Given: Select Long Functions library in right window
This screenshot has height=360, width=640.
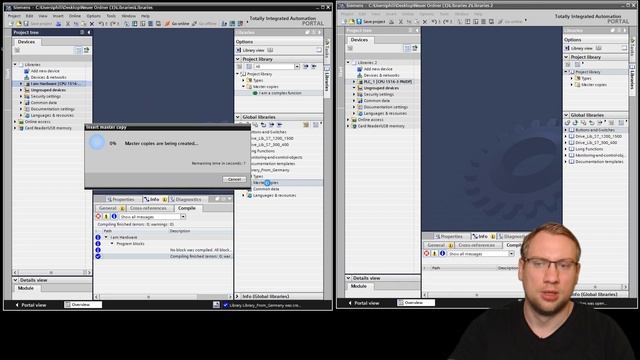Looking at the screenshot, I should coord(589,149).
